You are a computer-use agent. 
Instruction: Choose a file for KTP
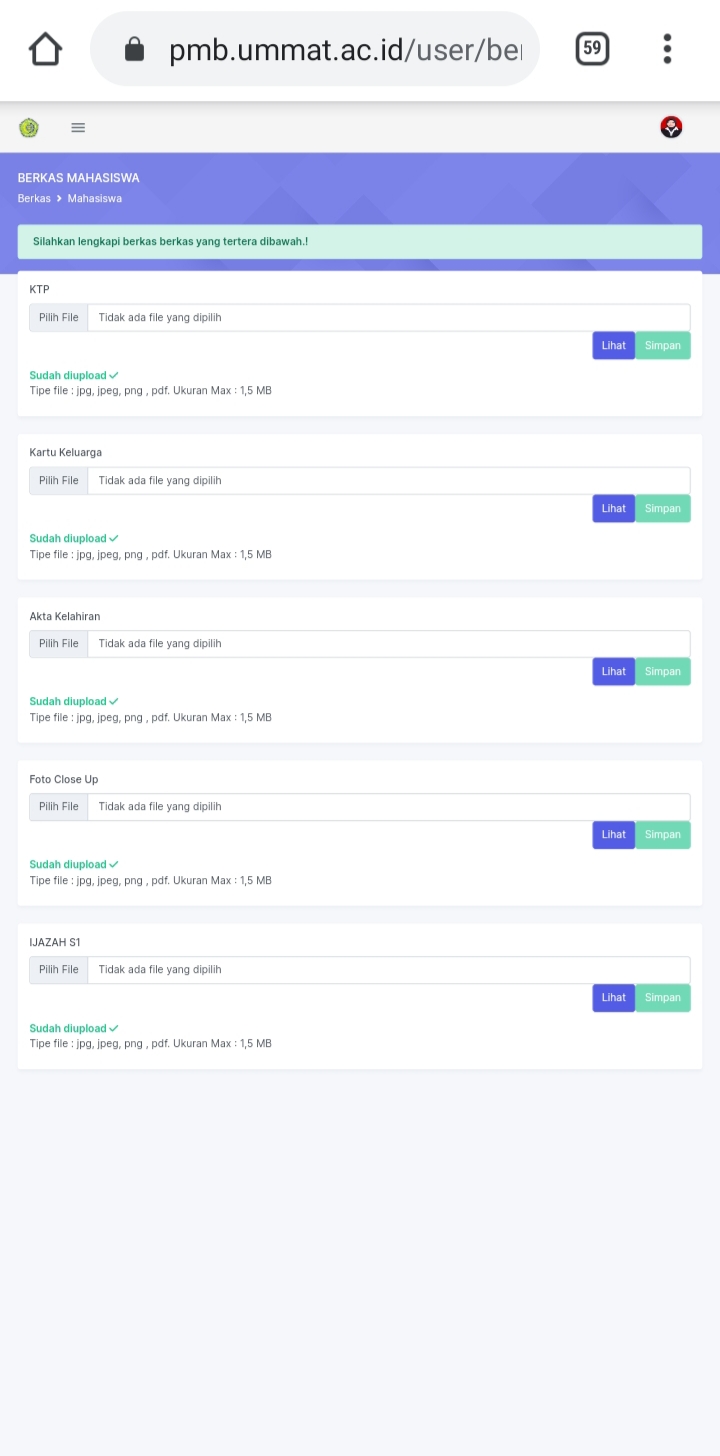[x=59, y=318]
